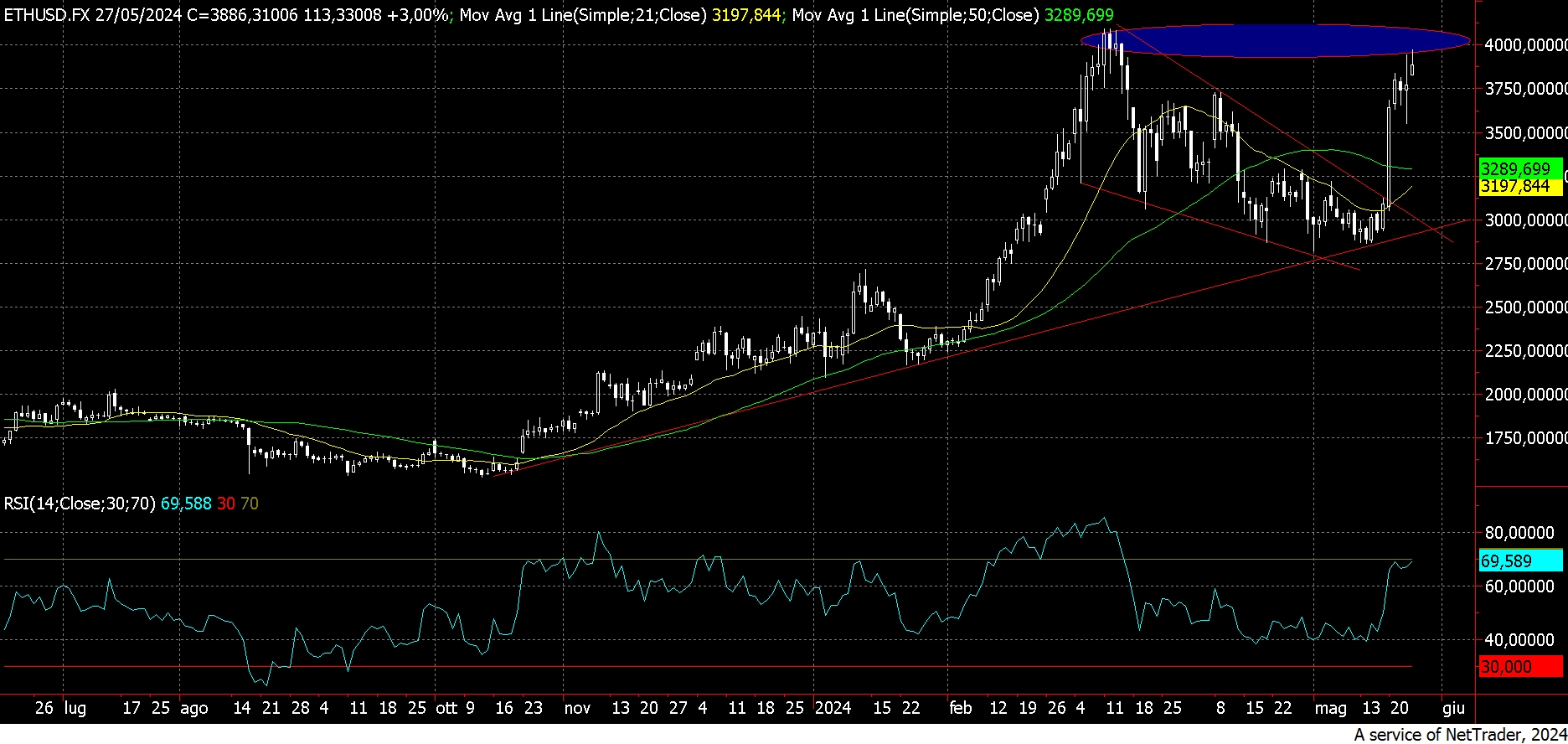Click the RSI(14;Close;30;70) indicator label

coord(80,504)
